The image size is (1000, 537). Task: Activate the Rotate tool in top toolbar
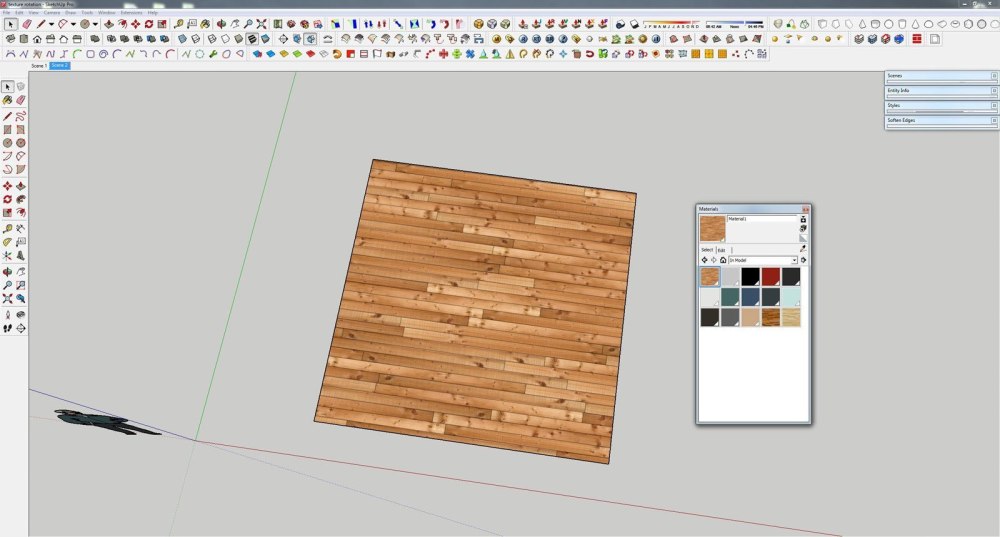coord(149,24)
